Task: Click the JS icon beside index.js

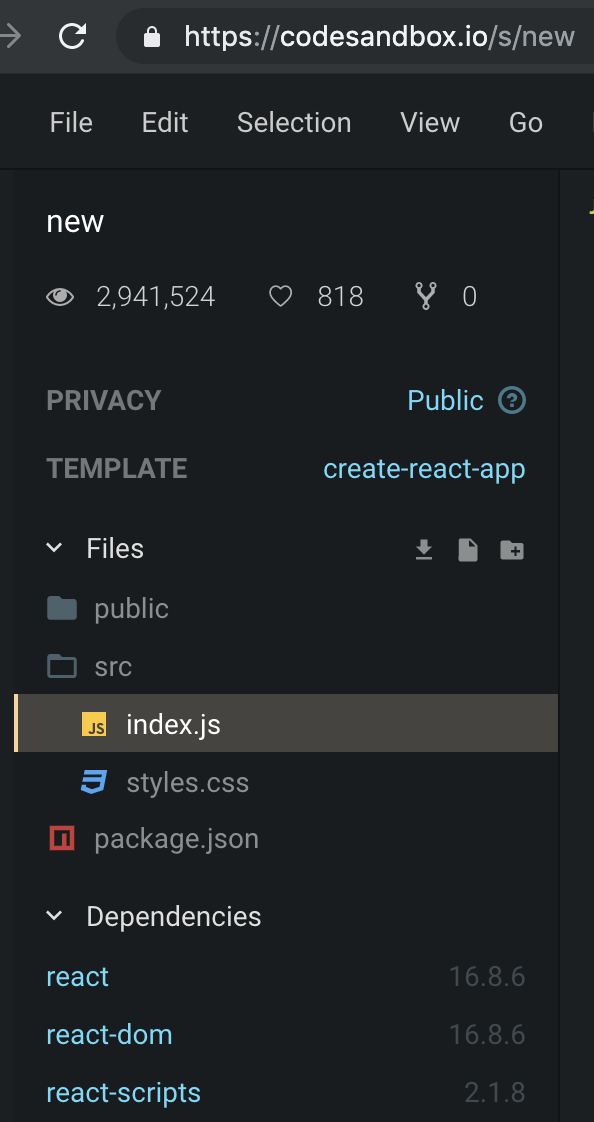Action: click(96, 724)
